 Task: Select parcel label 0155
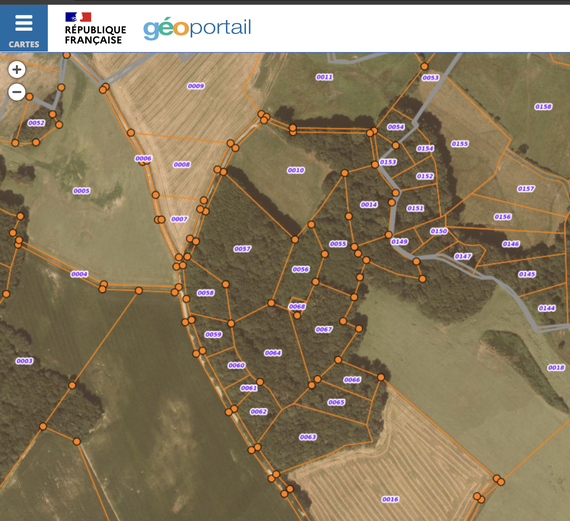coord(460,144)
